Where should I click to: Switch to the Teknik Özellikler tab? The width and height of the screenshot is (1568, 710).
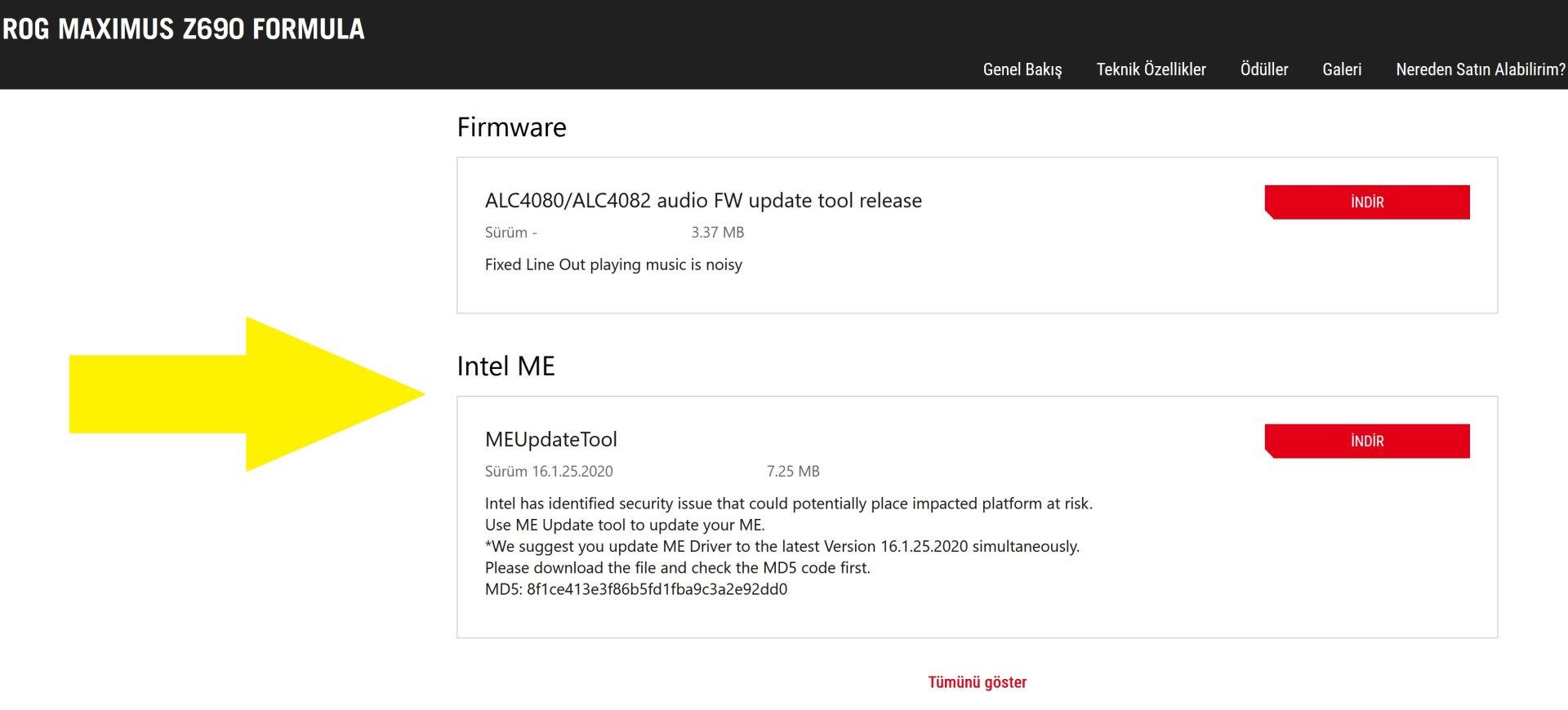pos(1151,69)
